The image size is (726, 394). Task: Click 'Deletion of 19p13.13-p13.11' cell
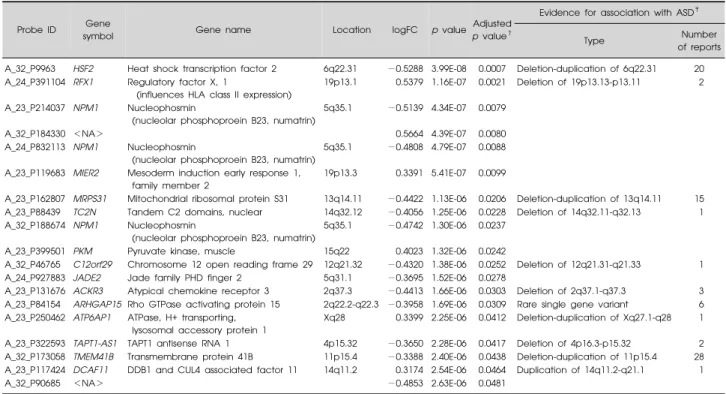coord(578,82)
